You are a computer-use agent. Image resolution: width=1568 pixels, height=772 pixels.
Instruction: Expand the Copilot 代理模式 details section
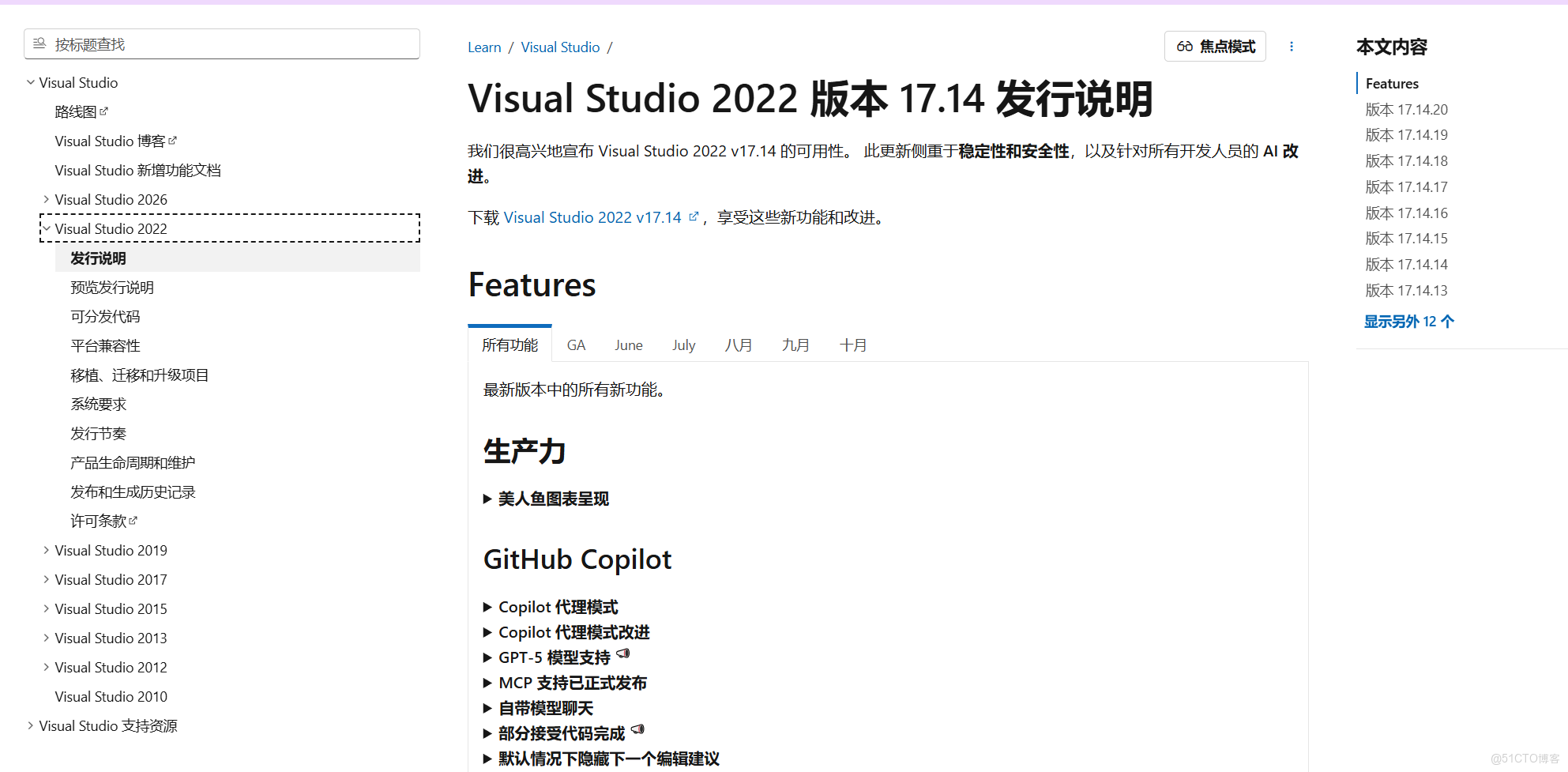(551, 607)
